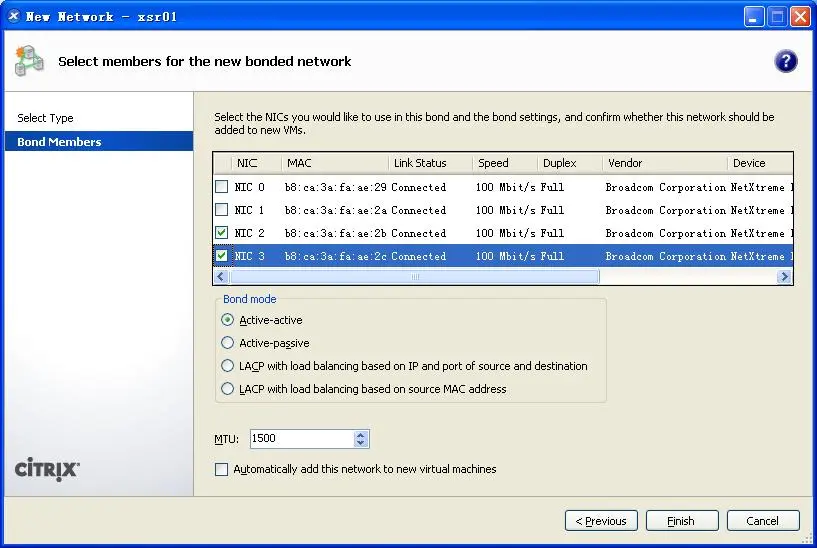This screenshot has width=817, height=548.
Task: Sort by Vendor column header
Action: coord(664,163)
